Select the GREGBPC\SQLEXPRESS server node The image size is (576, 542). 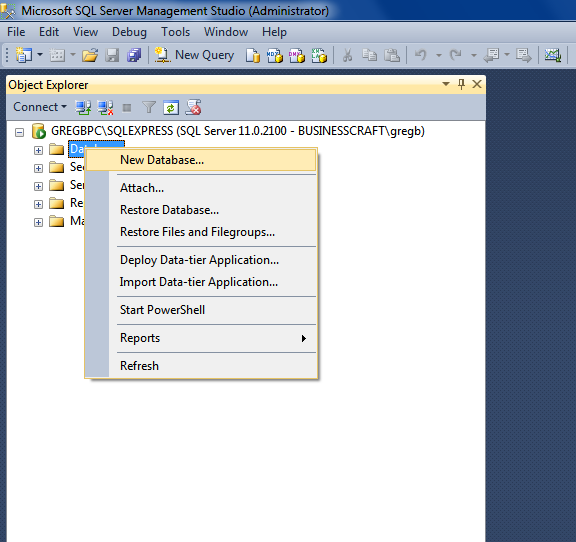click(238, 131)
